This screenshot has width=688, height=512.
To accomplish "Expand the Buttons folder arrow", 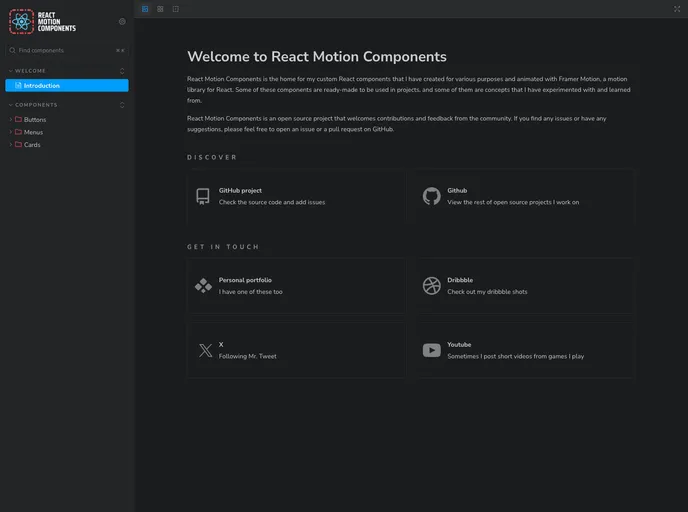I will click(11, 119).
